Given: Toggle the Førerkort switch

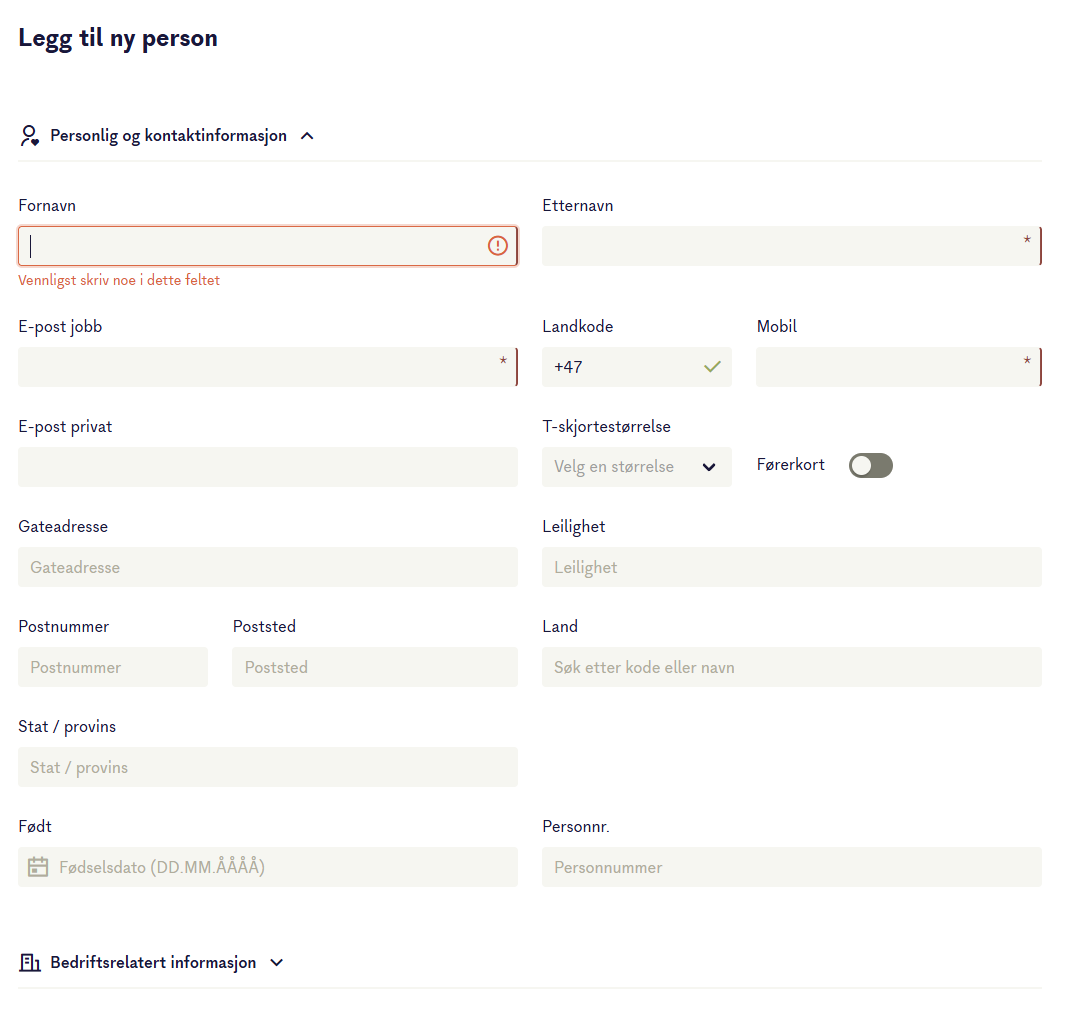Looking at the screenshot, I should coord(871,465).
